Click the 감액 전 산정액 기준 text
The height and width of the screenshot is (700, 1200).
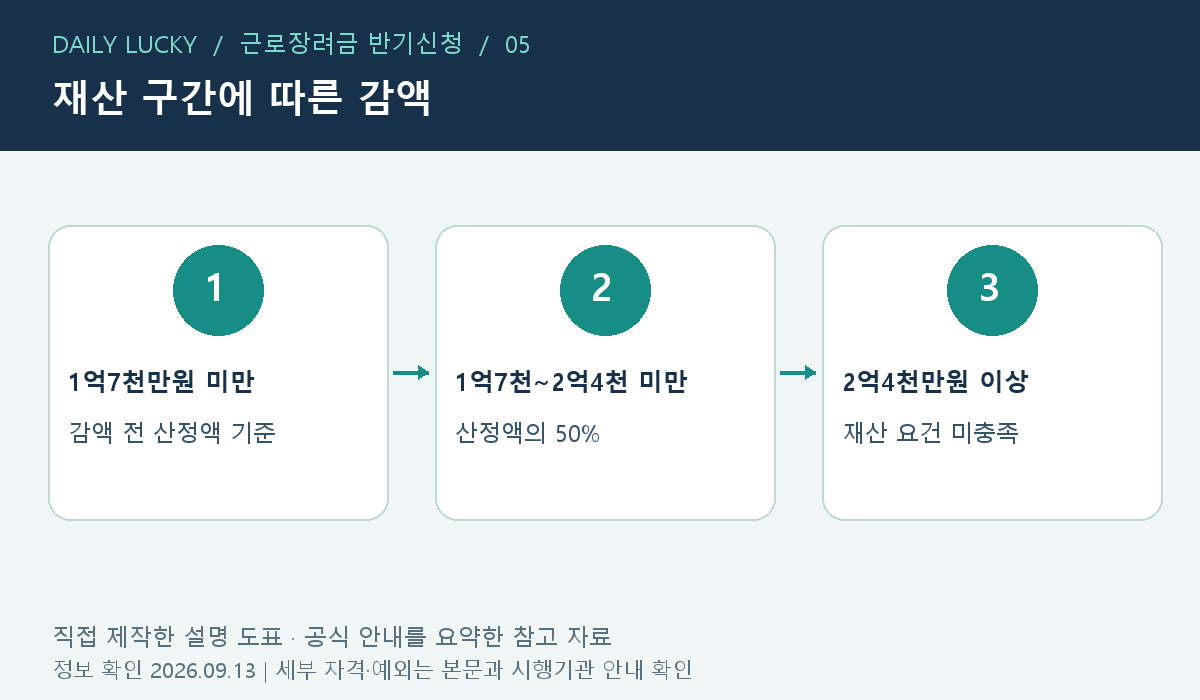[x=172, y=433]
